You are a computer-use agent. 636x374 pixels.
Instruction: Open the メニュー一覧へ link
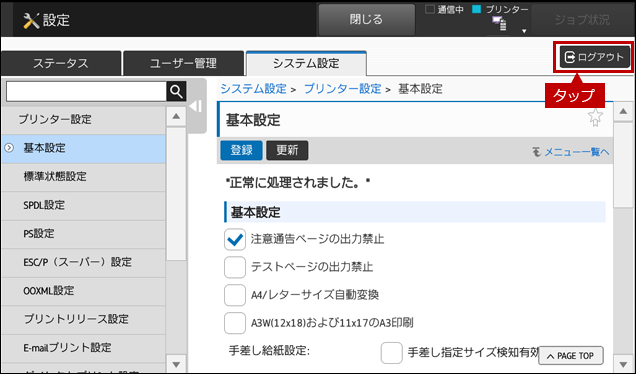pyautogui.click(x=576, y=152)
